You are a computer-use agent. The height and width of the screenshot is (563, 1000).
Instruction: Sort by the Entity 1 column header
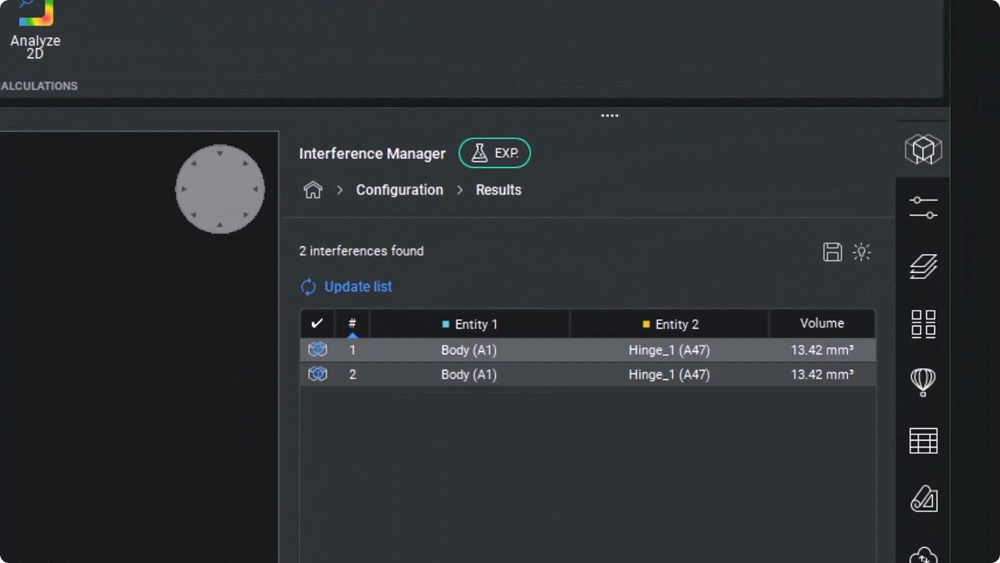click(470, 324)
